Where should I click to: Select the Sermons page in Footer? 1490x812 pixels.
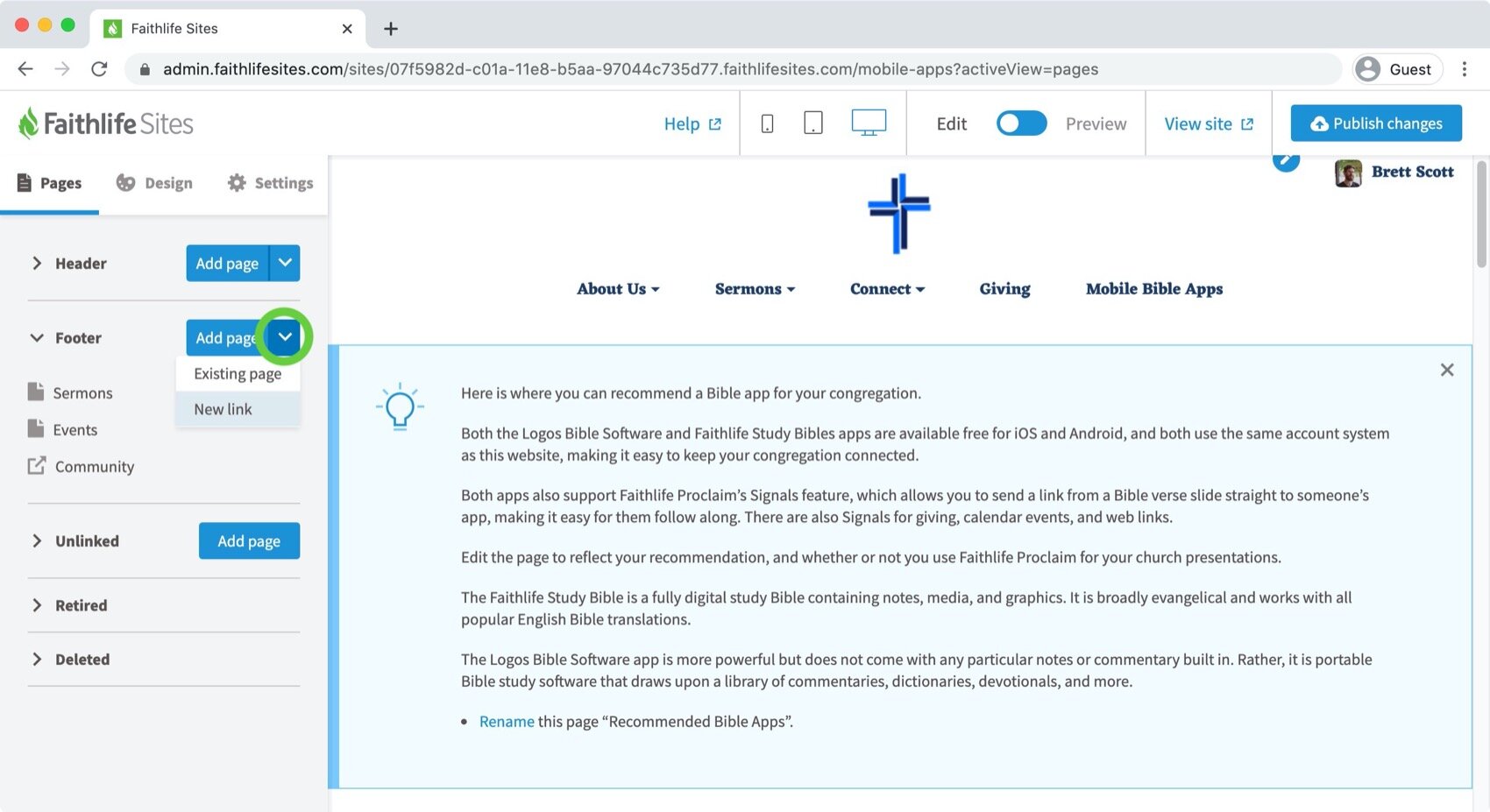70,392
